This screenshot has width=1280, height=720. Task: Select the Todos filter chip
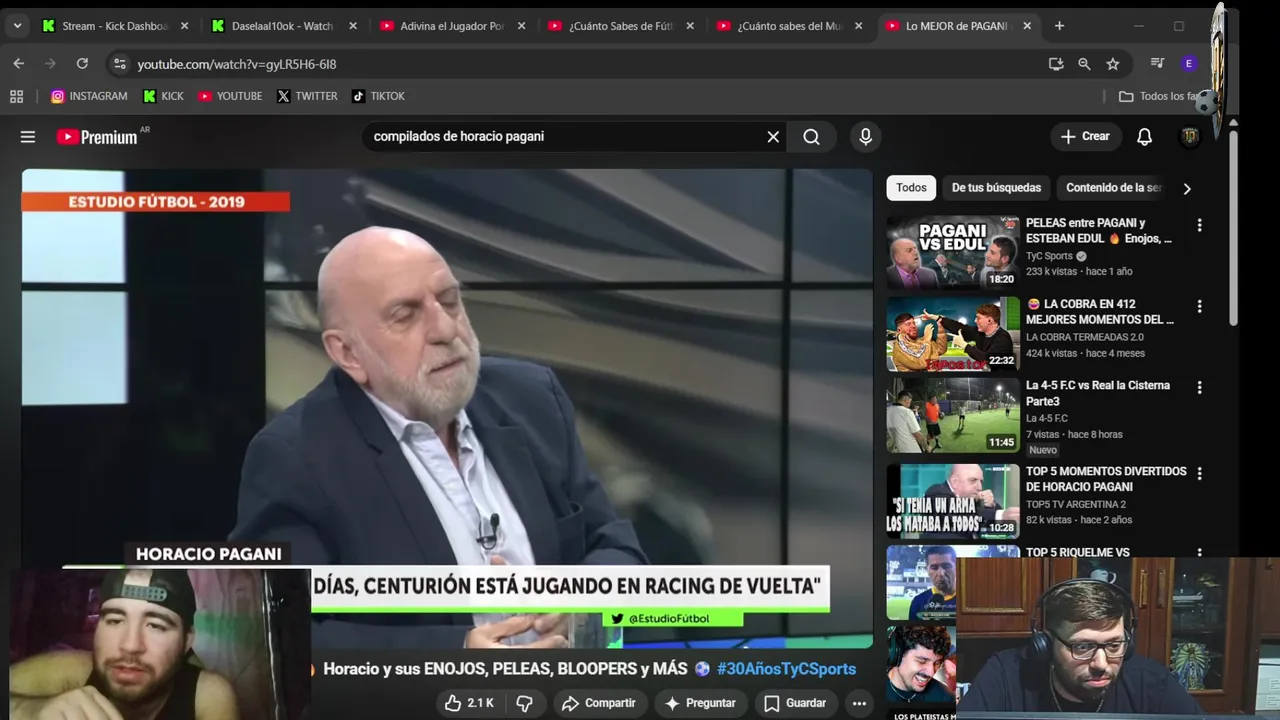[911, 188]
